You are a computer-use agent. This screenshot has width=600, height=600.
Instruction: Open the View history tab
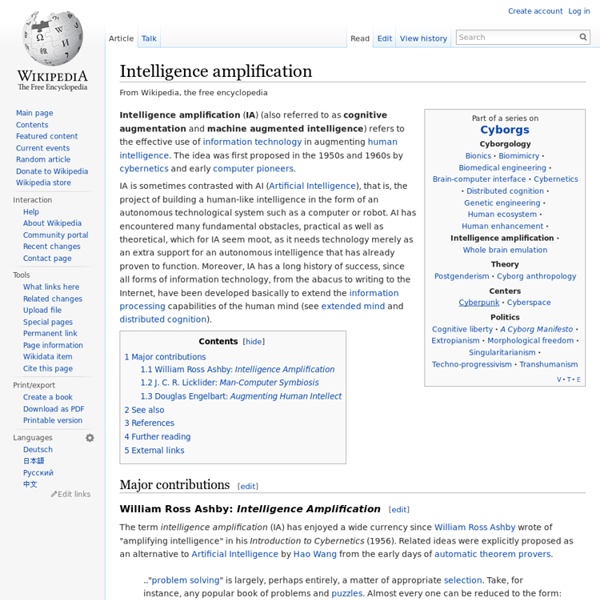tap(423, 38)
